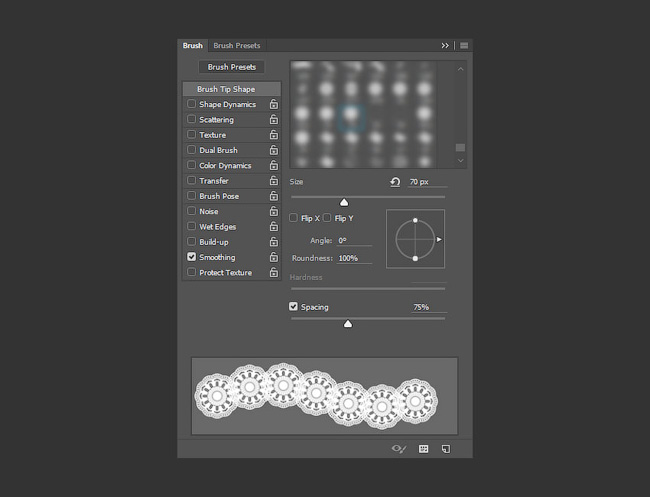Toggle the live tip brush preview icon
Image resolution: width=650 pixels, height=497 pixels.
pos(399,449)
